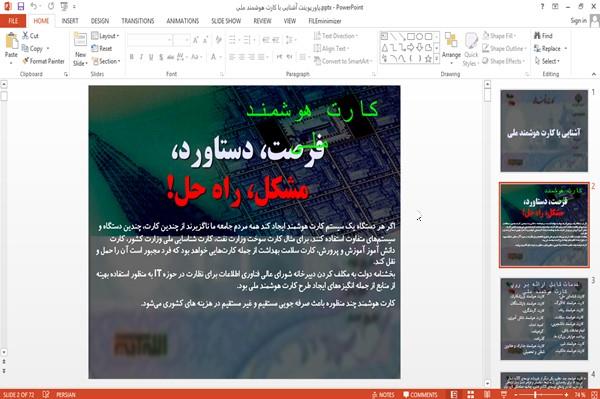Switch to the SLIDE SHOW tab
600x399 pixels.
click(226, 21)
